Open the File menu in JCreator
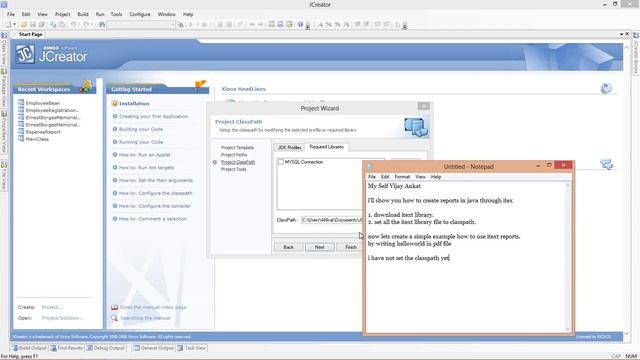 (11, 14)
